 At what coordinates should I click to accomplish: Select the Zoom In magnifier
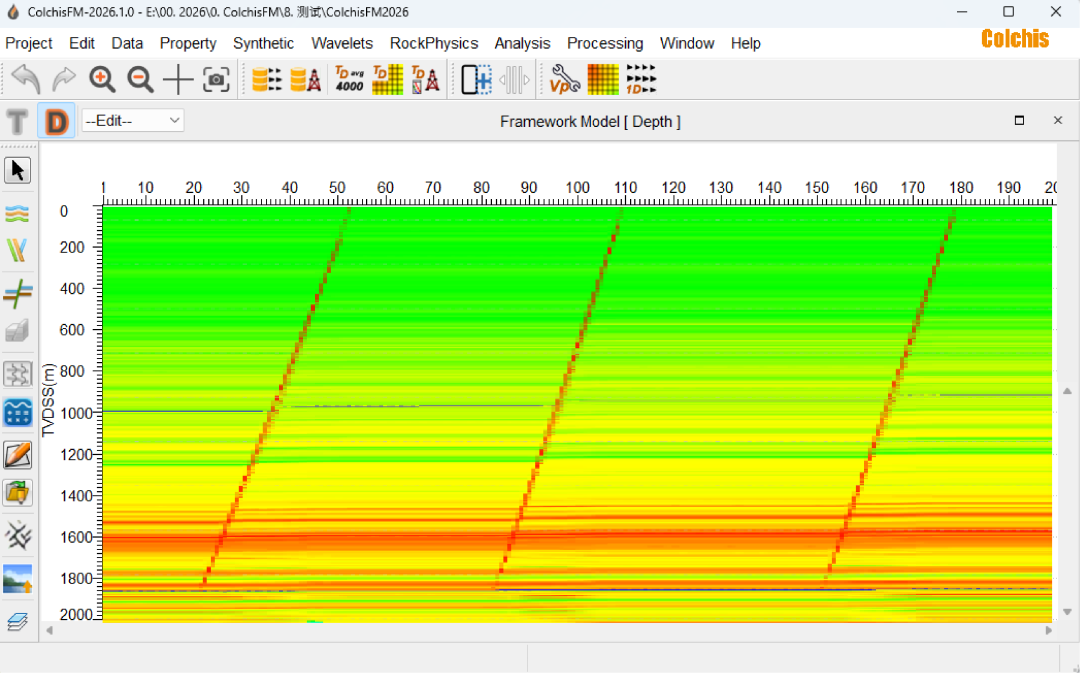coord(102,80)
